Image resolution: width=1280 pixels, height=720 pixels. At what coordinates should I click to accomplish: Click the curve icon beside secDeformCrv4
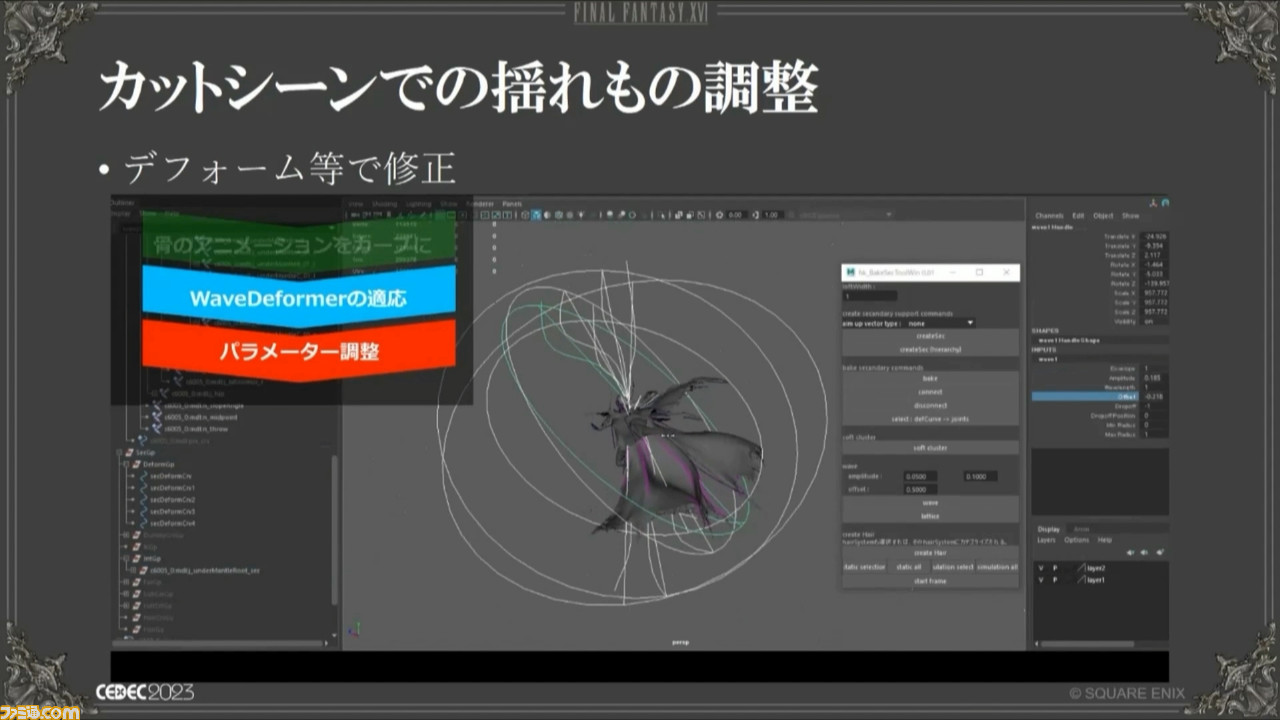(x=143, y=523)
